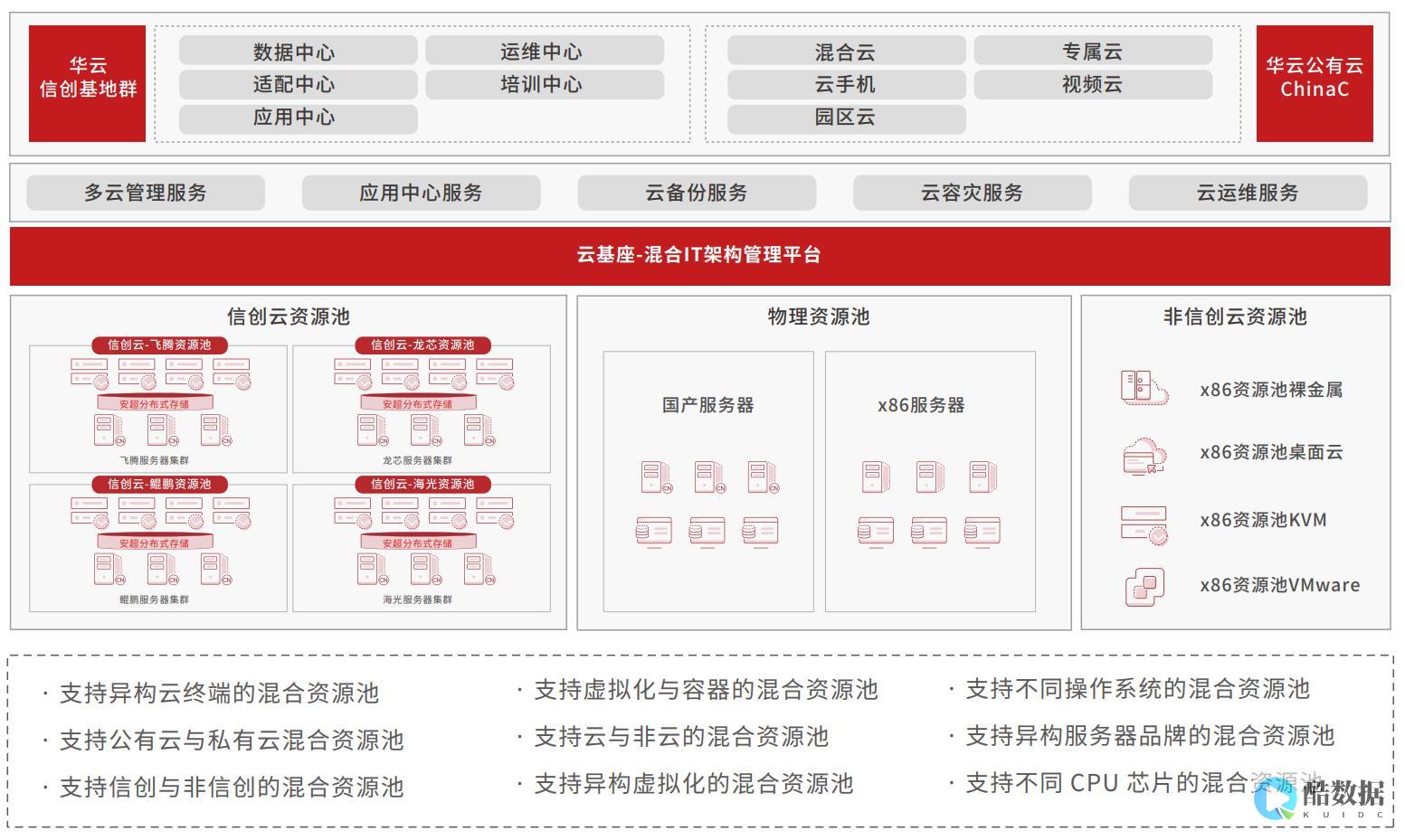Click the 应用中心服务 pill
Viewport: 1405px width, 840px height.
pos(421,193)
